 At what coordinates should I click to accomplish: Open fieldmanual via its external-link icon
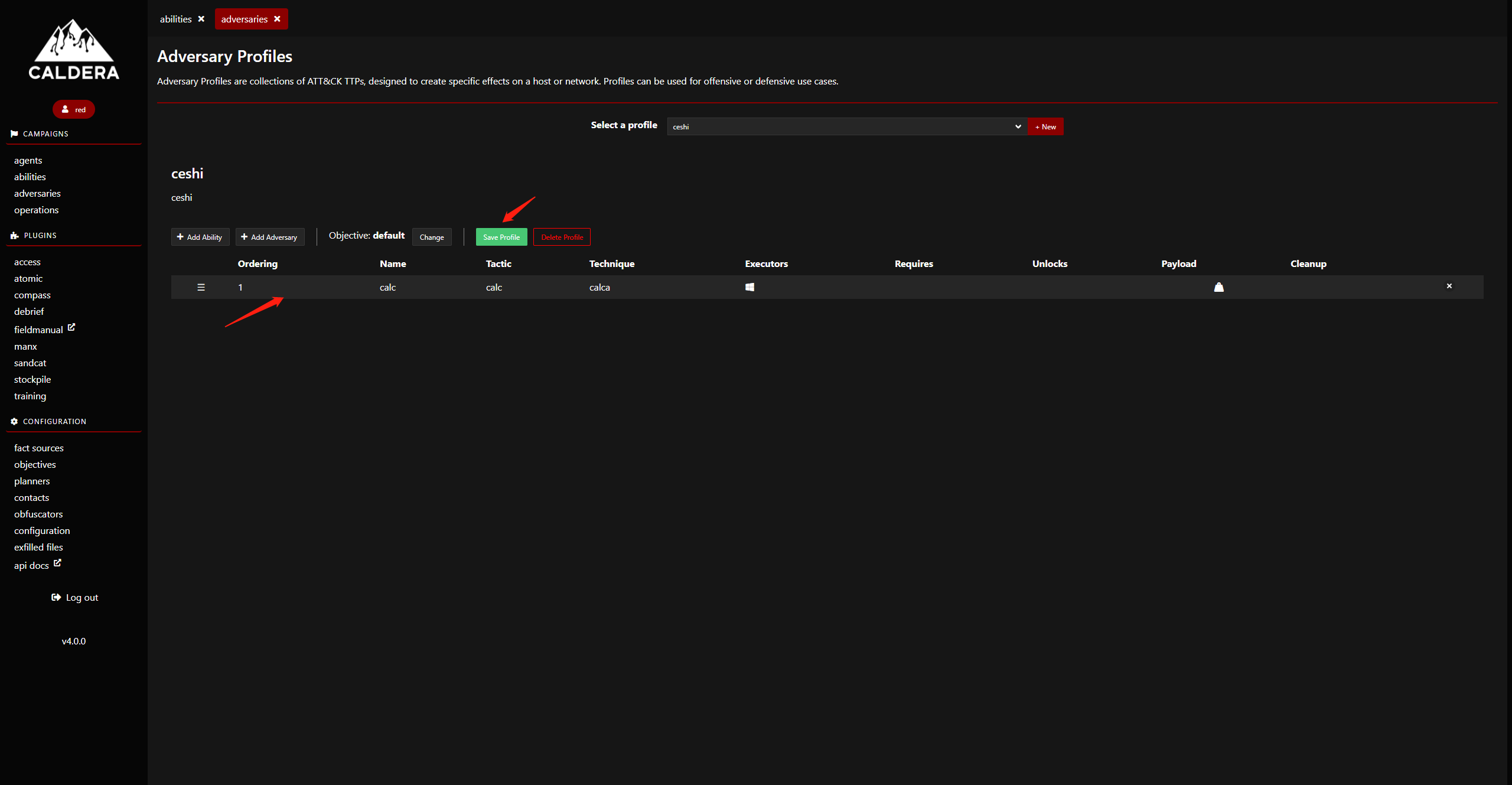[71, 327]
